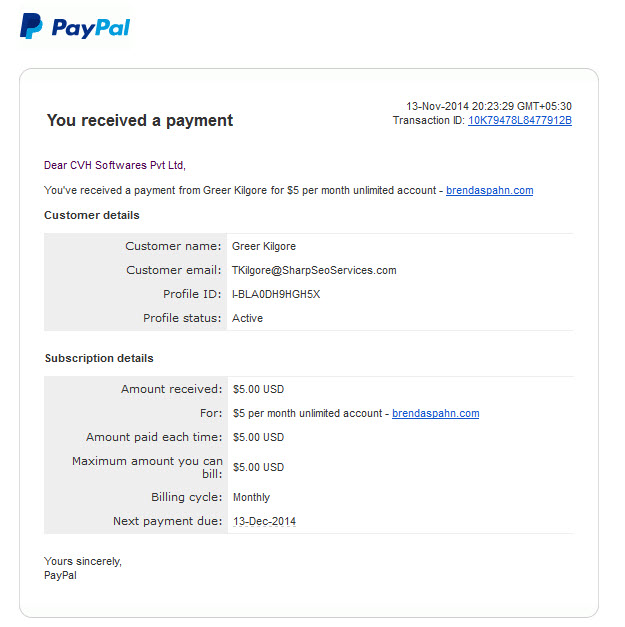625x627 pixels.
Task: Click the PayPal logo icon
Action: [31, 26]
